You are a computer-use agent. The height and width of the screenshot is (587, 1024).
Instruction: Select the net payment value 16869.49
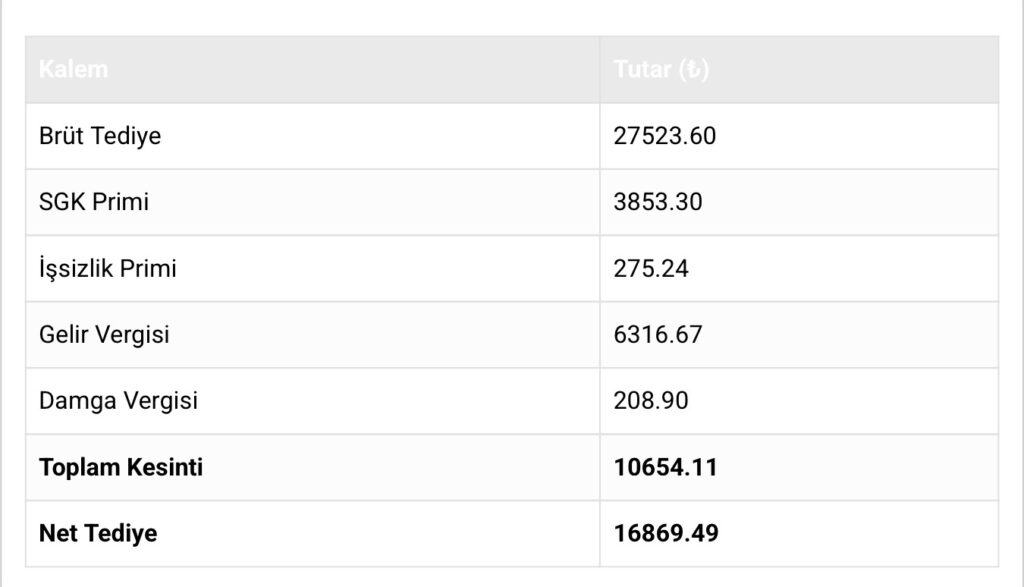point(666,533)
